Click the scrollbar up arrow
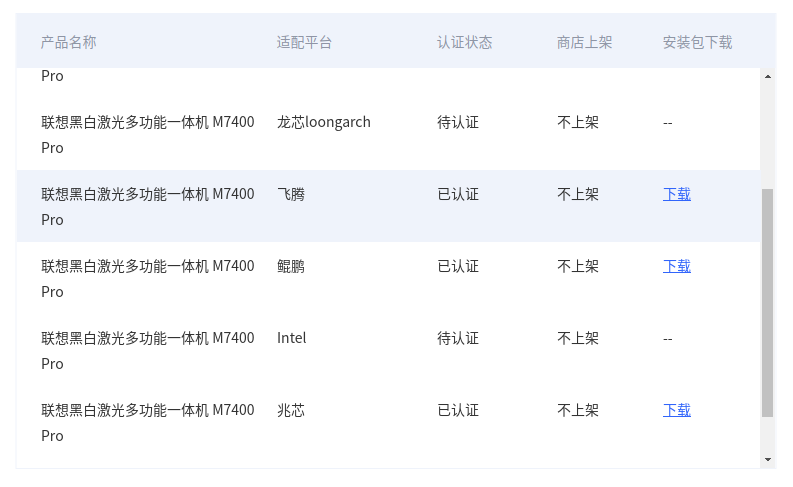This screenshot has height=487, width=793. (768, 77)
